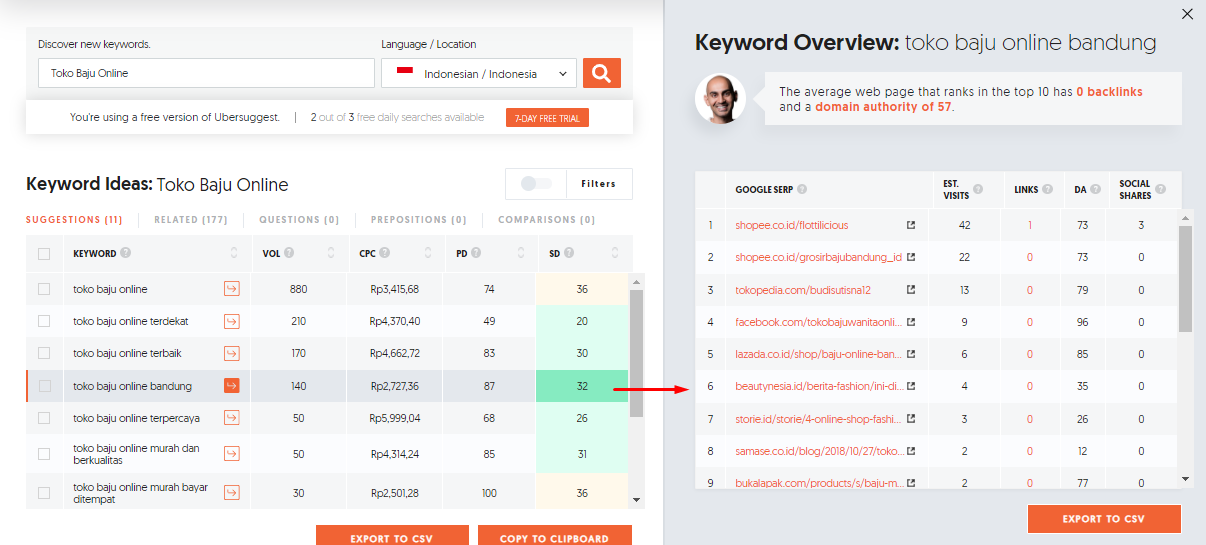Switch to COMPARISONS (0) tab

pos(547,220)
